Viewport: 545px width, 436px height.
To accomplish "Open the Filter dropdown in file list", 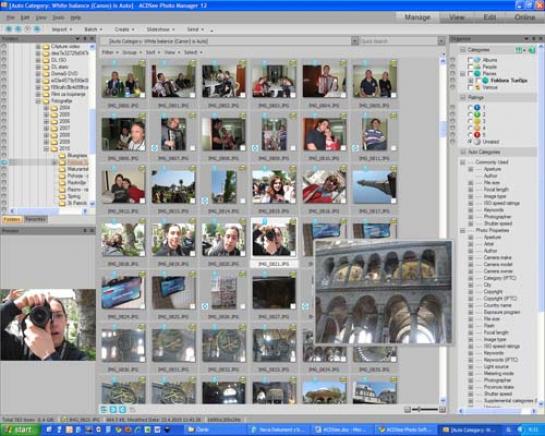I will pyautogui.click(x=109, y=52).
